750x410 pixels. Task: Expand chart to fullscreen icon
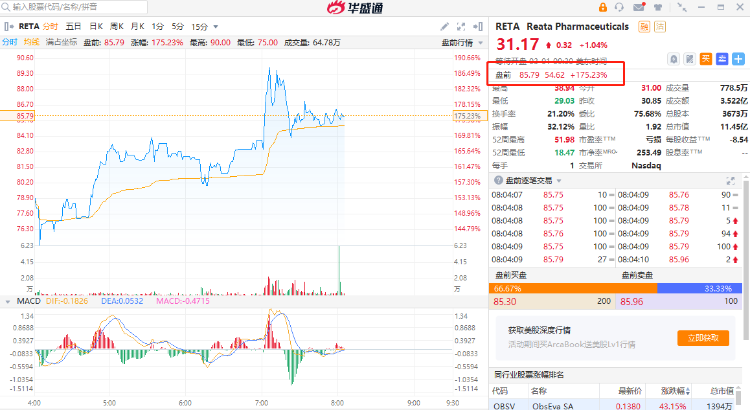point(461,26)
